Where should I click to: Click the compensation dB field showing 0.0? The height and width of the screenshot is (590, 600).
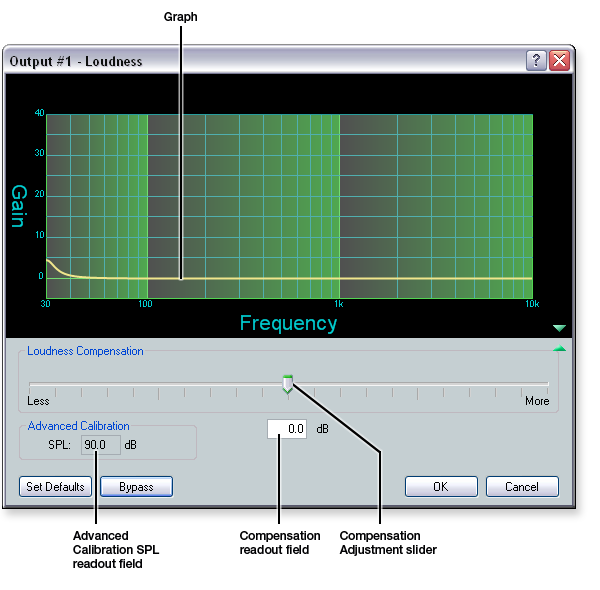288,429
